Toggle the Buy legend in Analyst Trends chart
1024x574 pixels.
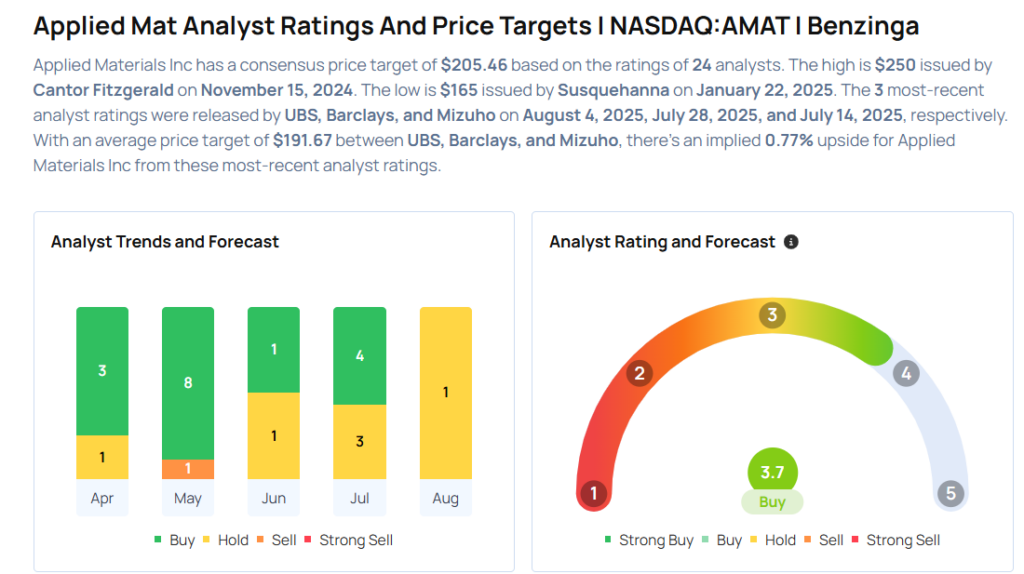[174, 540]
